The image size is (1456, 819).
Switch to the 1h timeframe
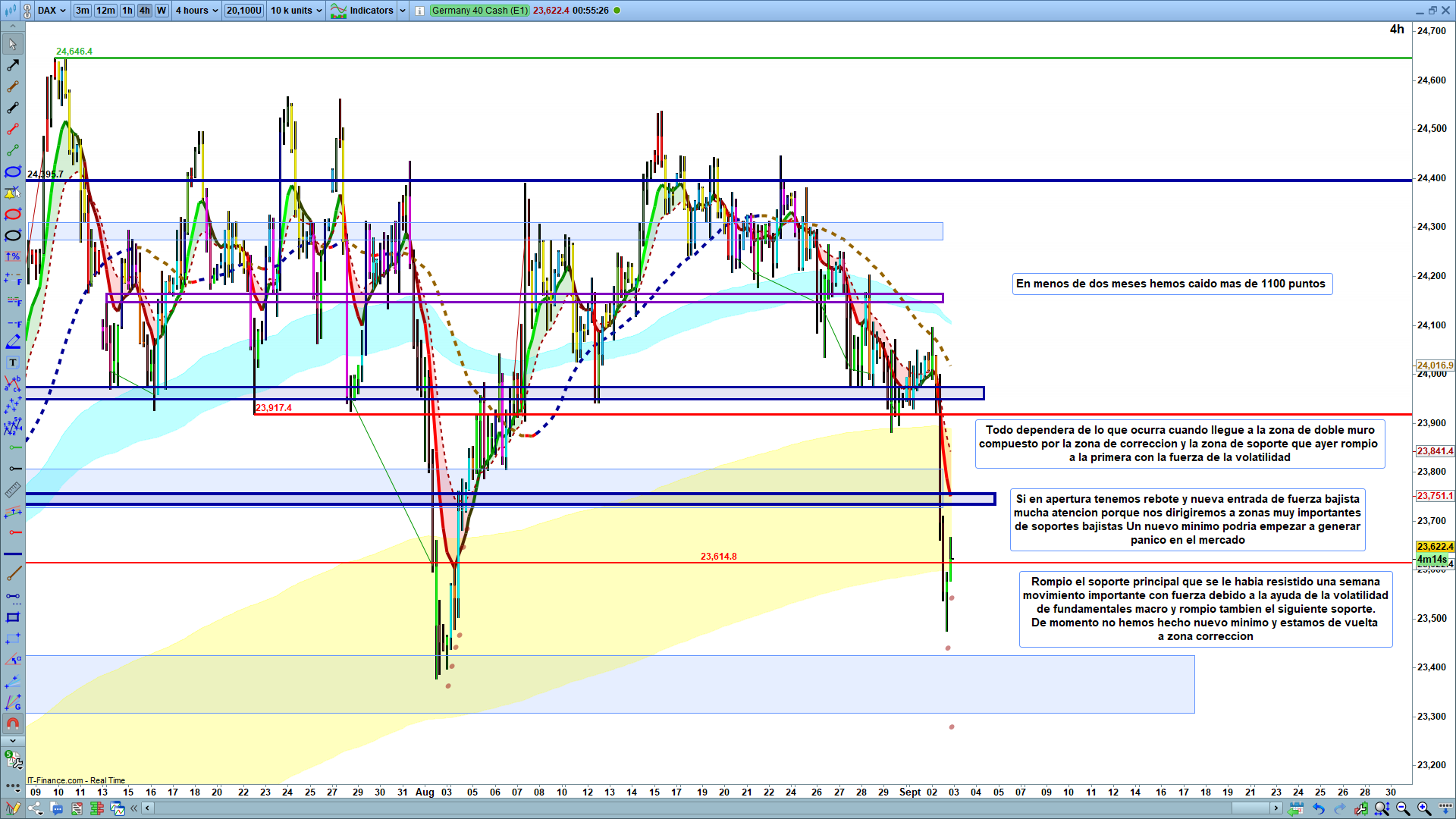[x=127, y=11]
